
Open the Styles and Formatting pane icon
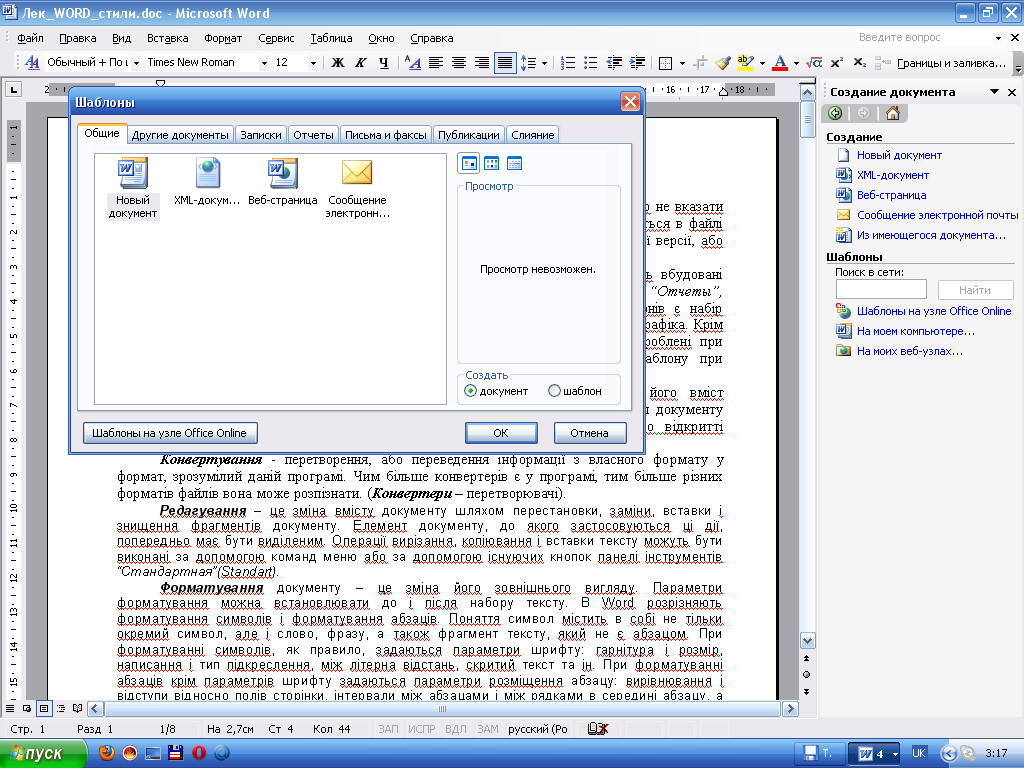click(31, 63)
